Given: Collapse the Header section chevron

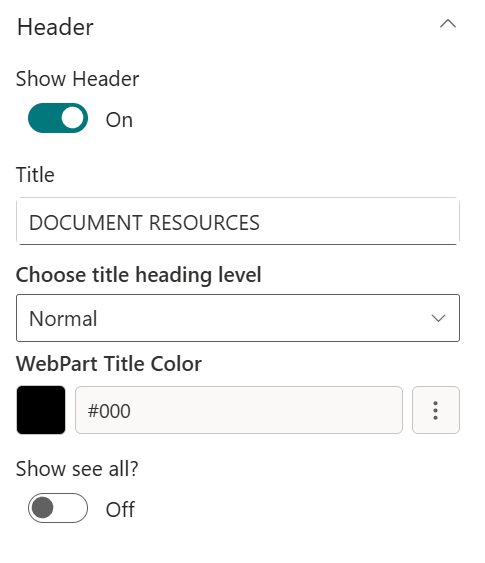Looking at the screenshot, I should (x=448, y=24).
